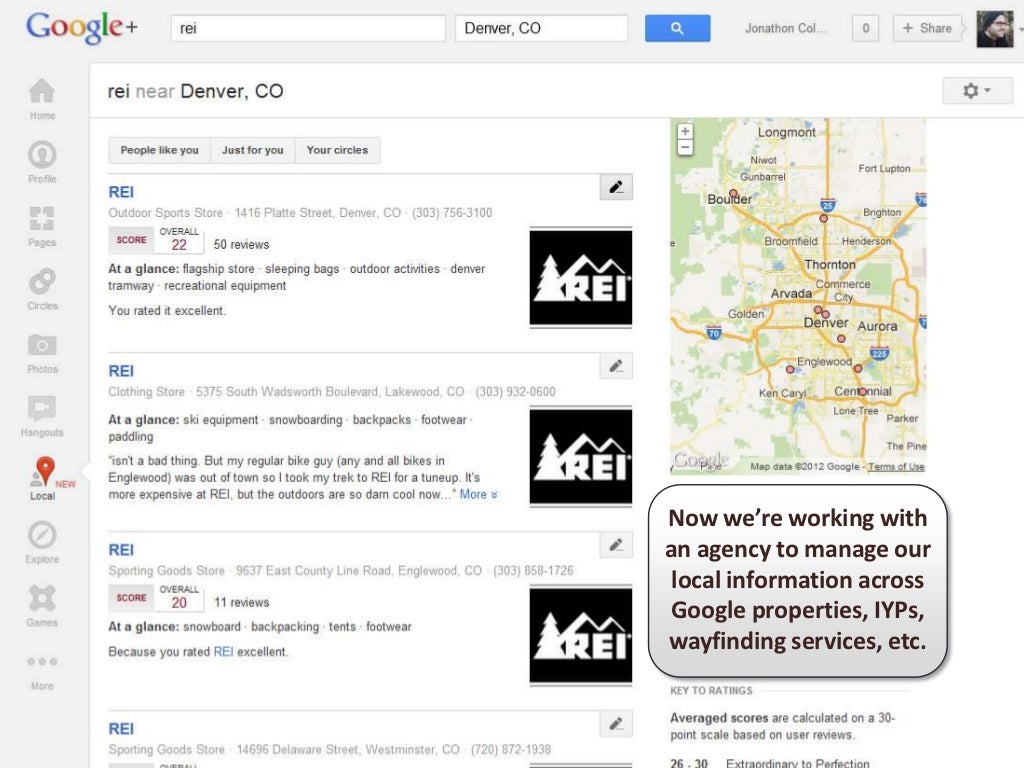The width and height of the screenshot is (1024, 768).
Task: Click the phone number (303) 932-0600
Action: coord(515,392)
